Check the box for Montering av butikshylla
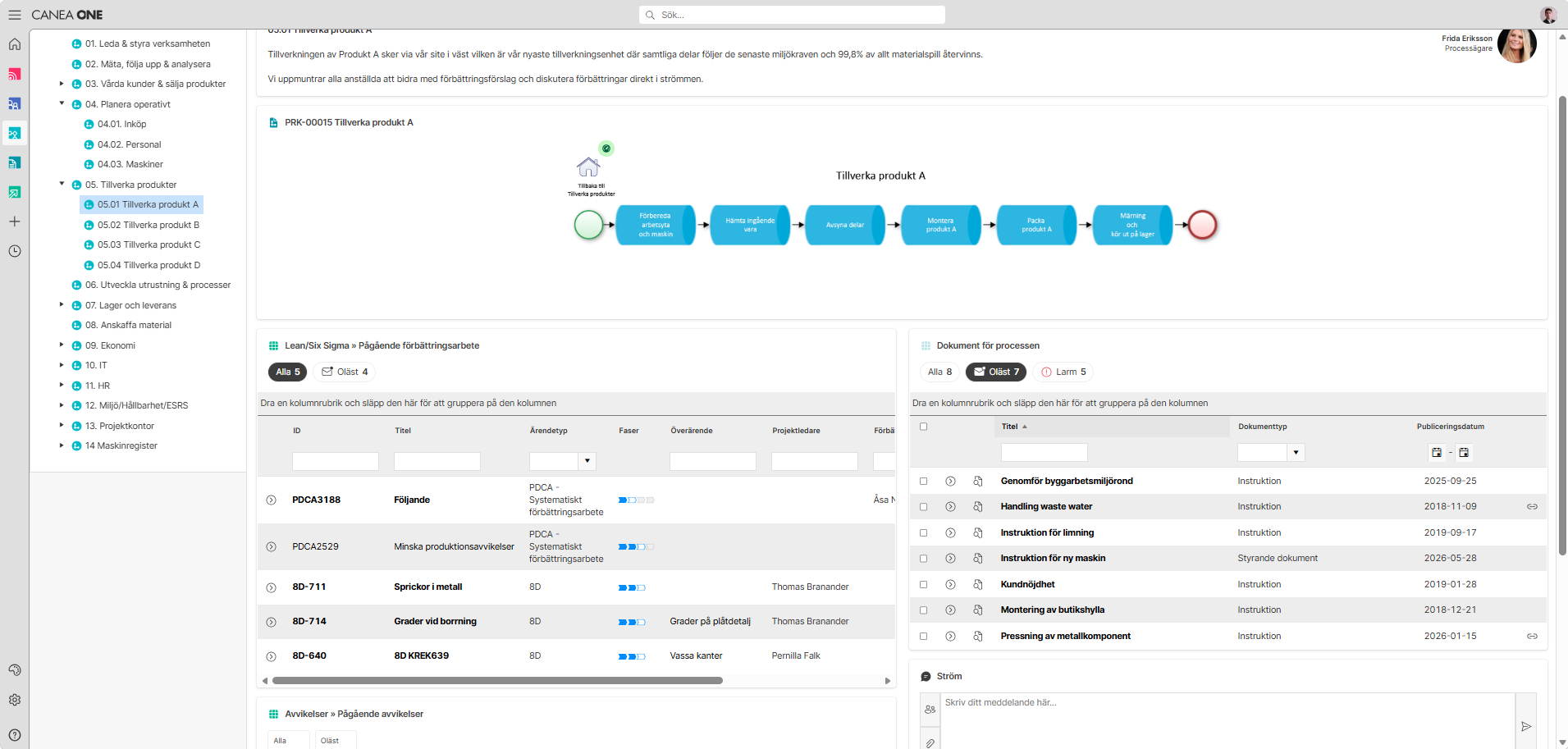The width and height of the screenshot is (1568, 749). (x=924, y=610)
